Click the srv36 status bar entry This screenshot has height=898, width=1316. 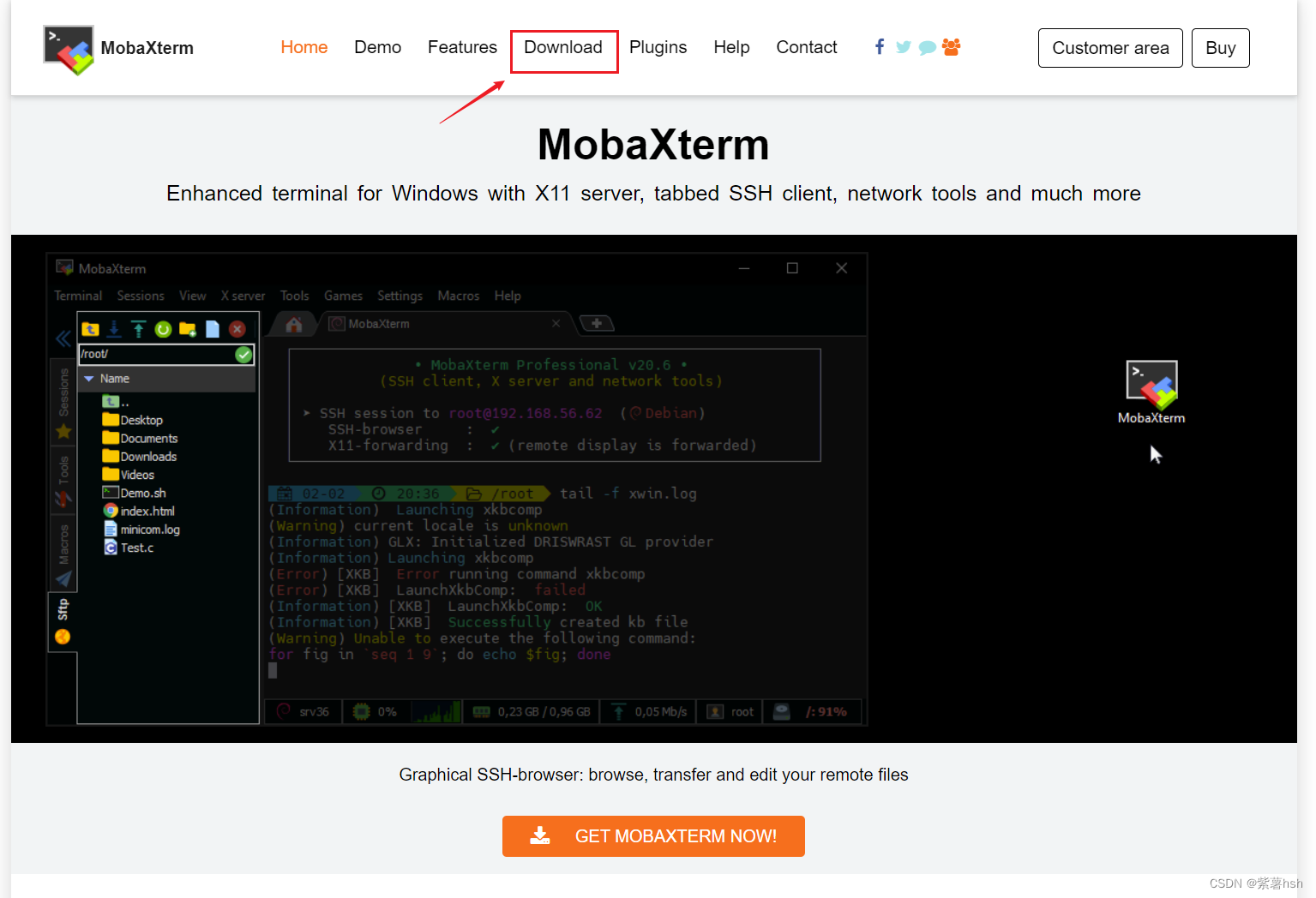point(303,712)
